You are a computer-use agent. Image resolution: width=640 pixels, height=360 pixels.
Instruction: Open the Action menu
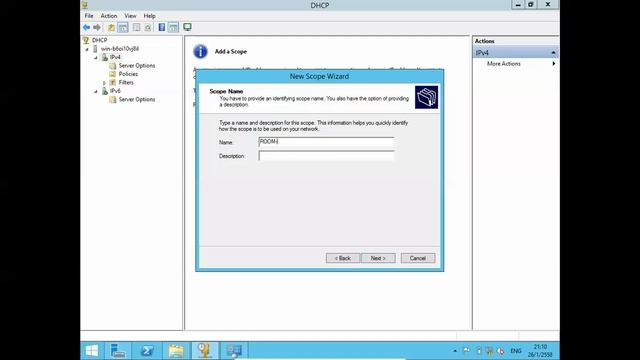109,16
